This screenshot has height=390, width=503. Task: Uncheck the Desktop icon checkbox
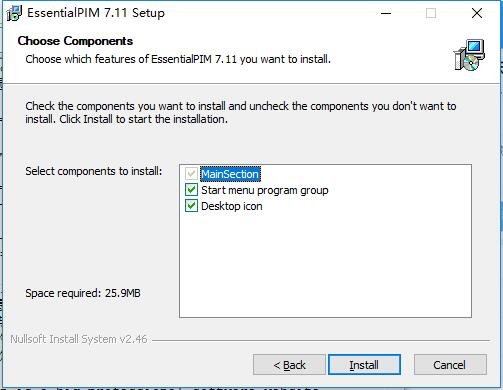[191, 206]
